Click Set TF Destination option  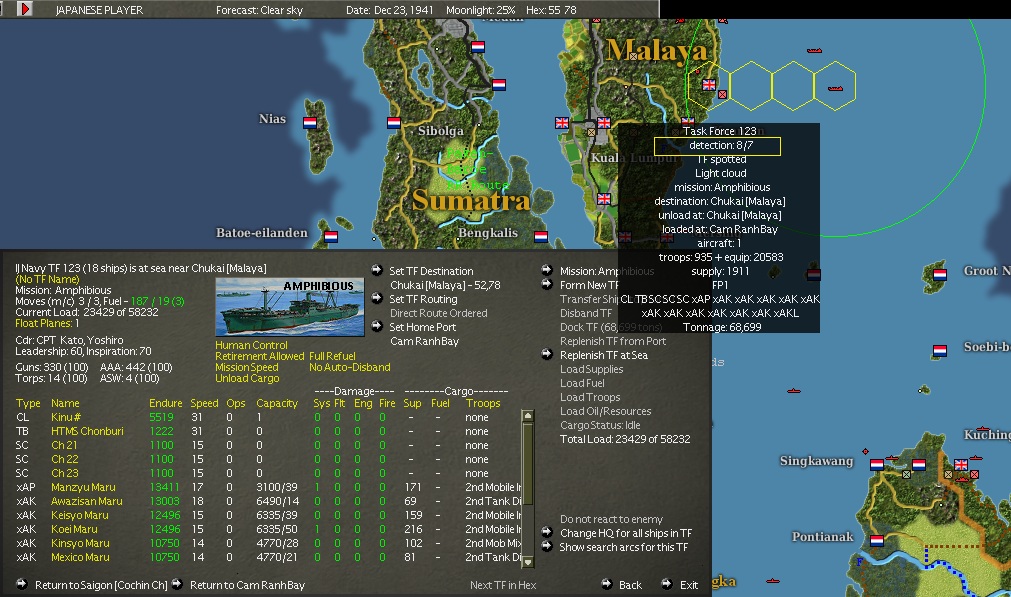click(431, 271)
